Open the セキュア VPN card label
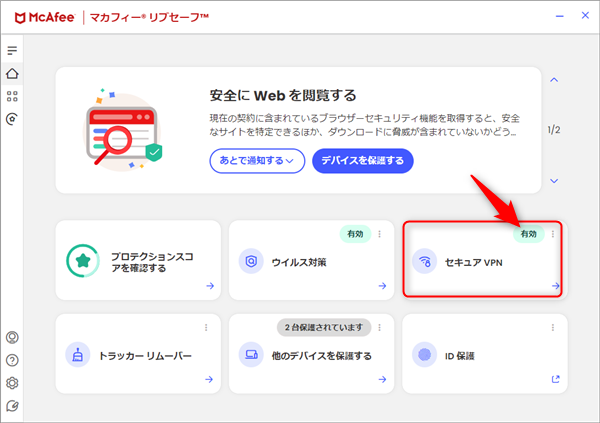Screen dimensions: 600x423 (x=474, y=263)
